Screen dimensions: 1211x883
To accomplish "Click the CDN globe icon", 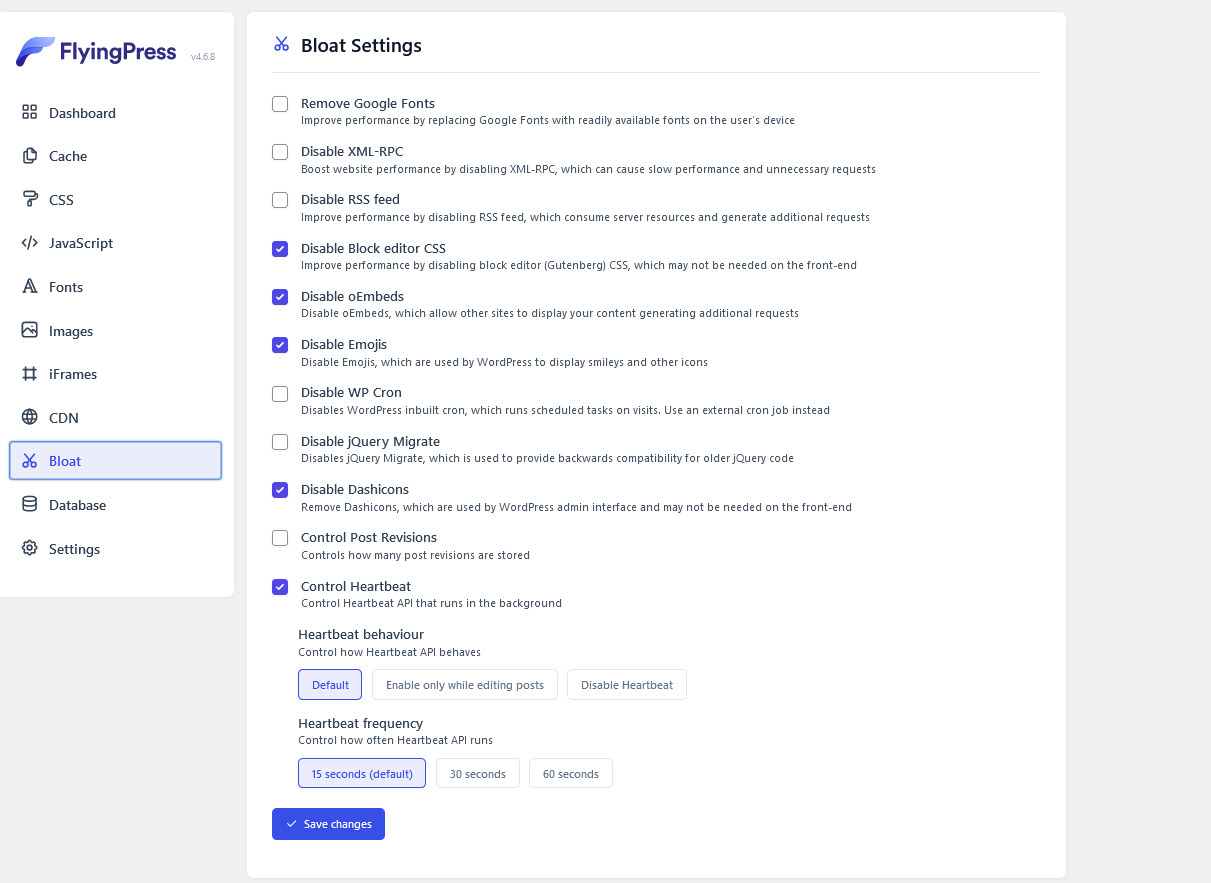I will (x=30, y=417).
